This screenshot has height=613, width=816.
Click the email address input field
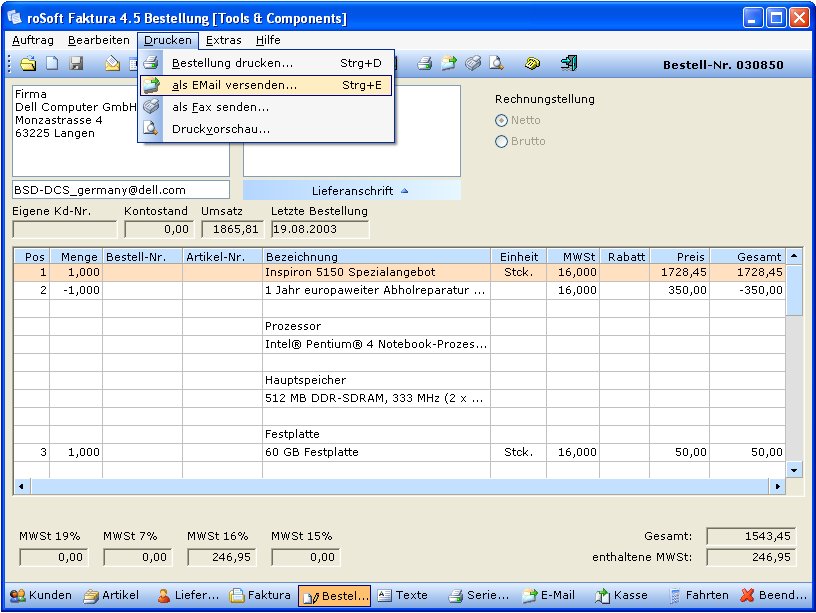pos(120,189)
